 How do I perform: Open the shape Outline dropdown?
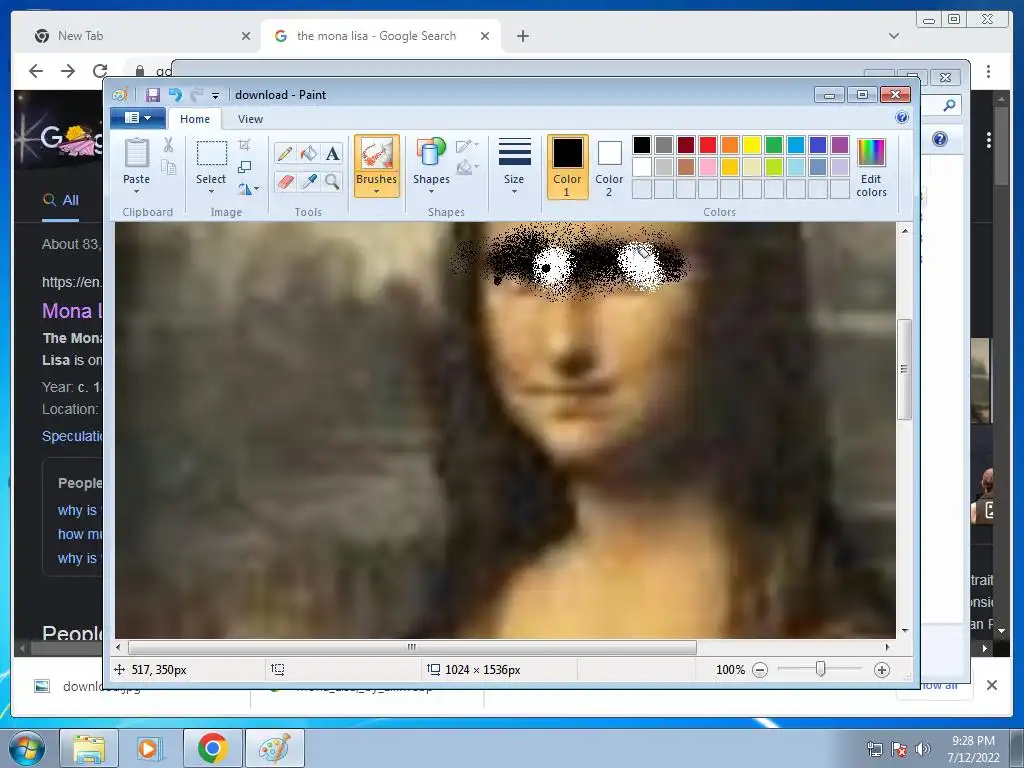[x=468, y=145]
